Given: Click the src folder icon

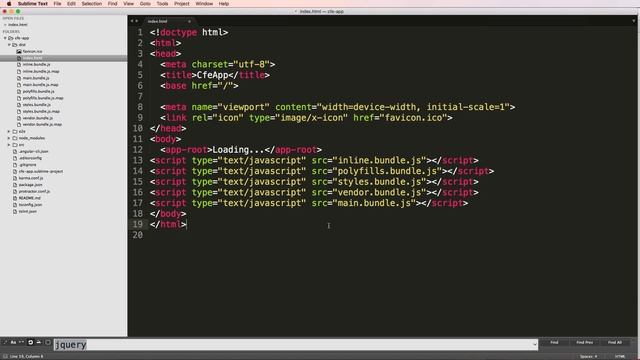Looking at the screenshot, I should (x=15, y=145).
